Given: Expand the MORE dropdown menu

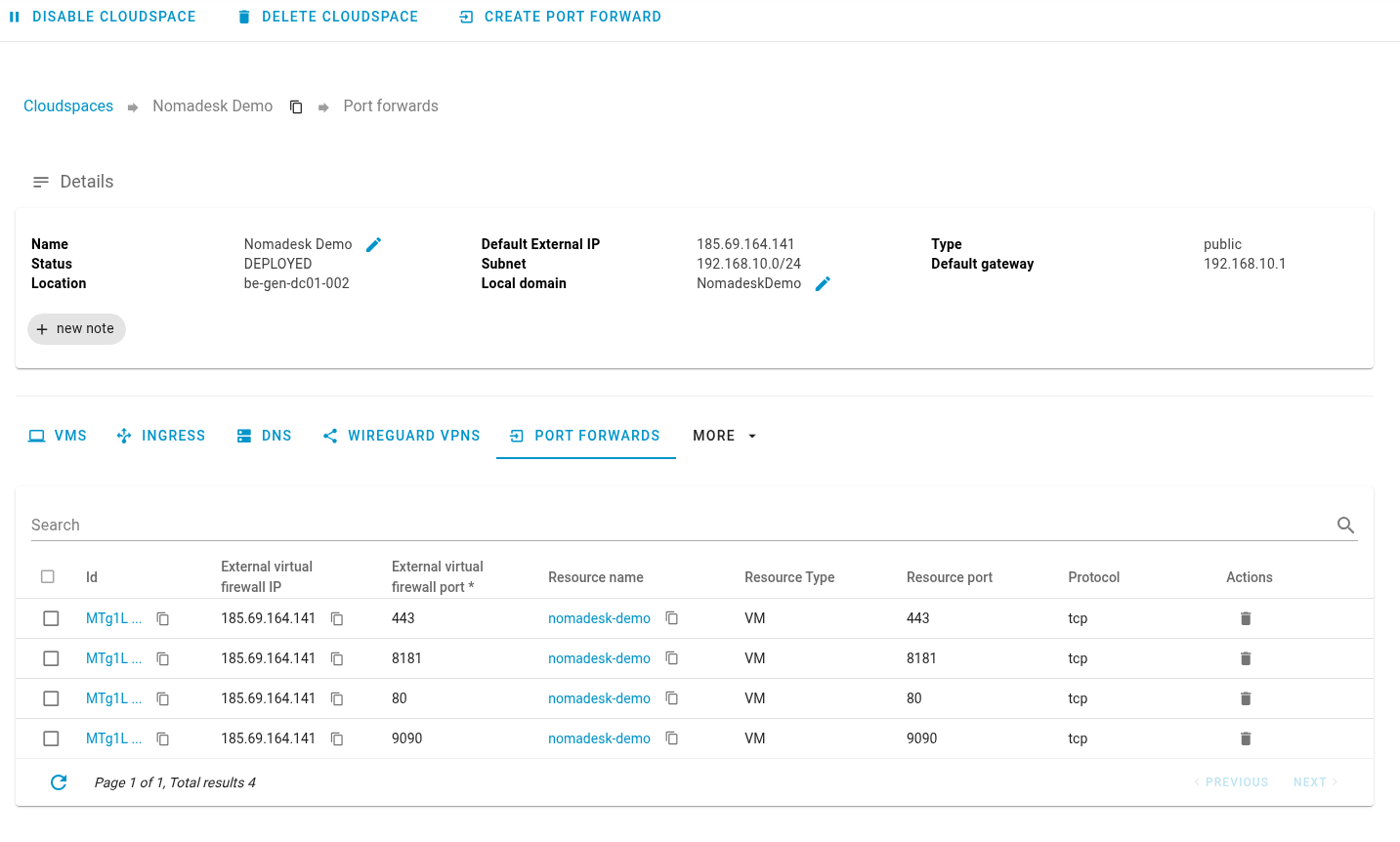Looking at the screenshot, I should [724, 436].
